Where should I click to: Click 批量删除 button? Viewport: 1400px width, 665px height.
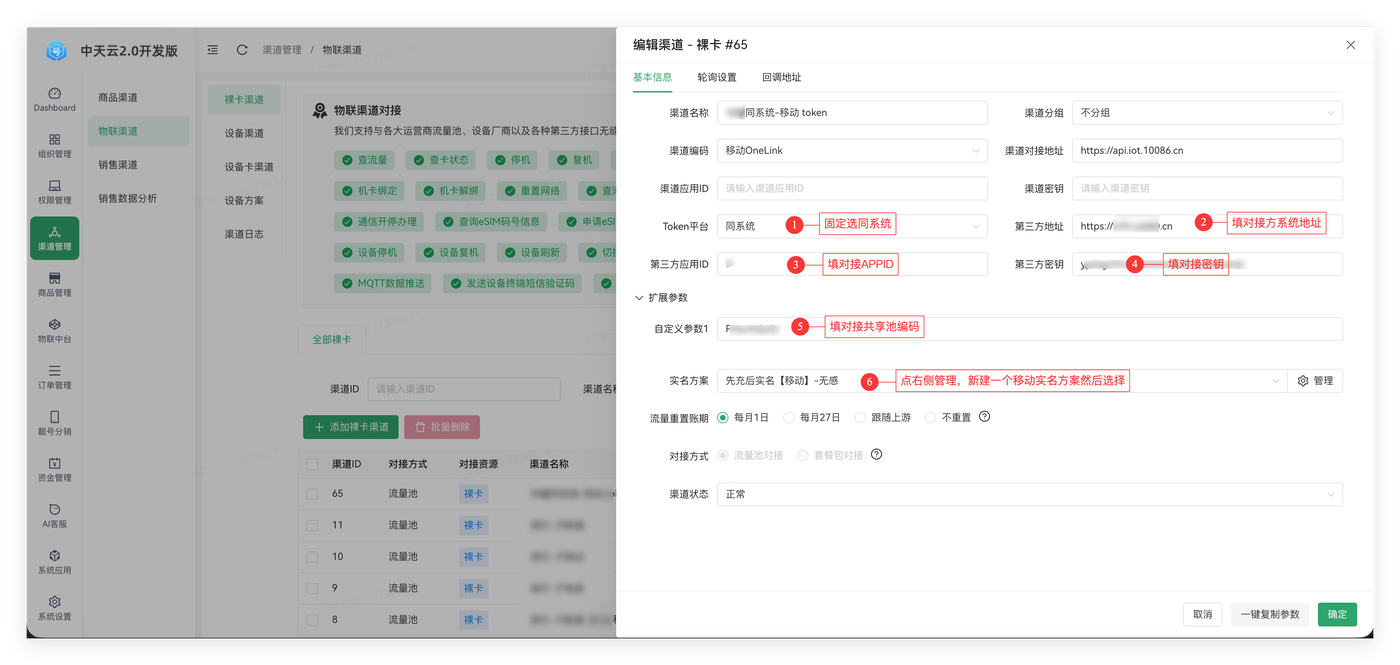pos(442,427)
